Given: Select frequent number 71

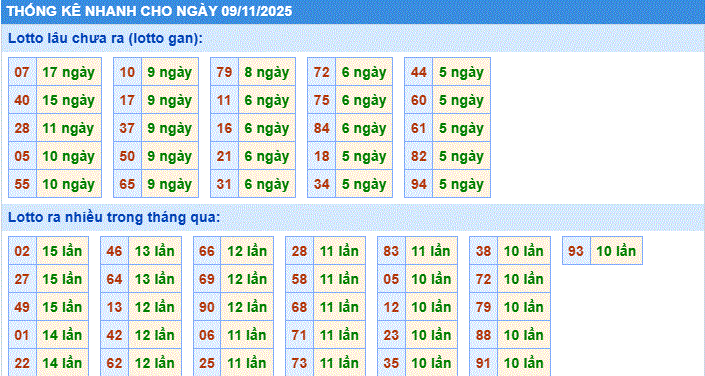Looking at the screenshot, I should 299,335.
